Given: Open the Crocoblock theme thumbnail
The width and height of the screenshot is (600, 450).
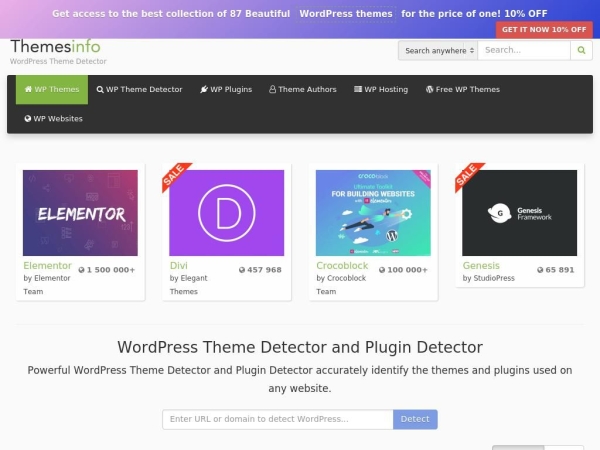Looking at the screenshot, I should click(x=373, y=213).
